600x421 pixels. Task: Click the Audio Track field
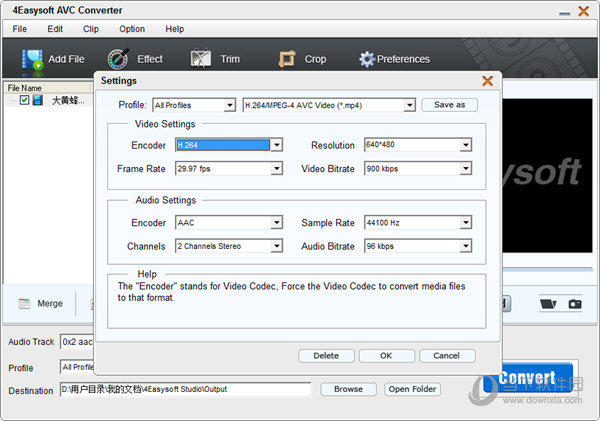pos(77,342)
